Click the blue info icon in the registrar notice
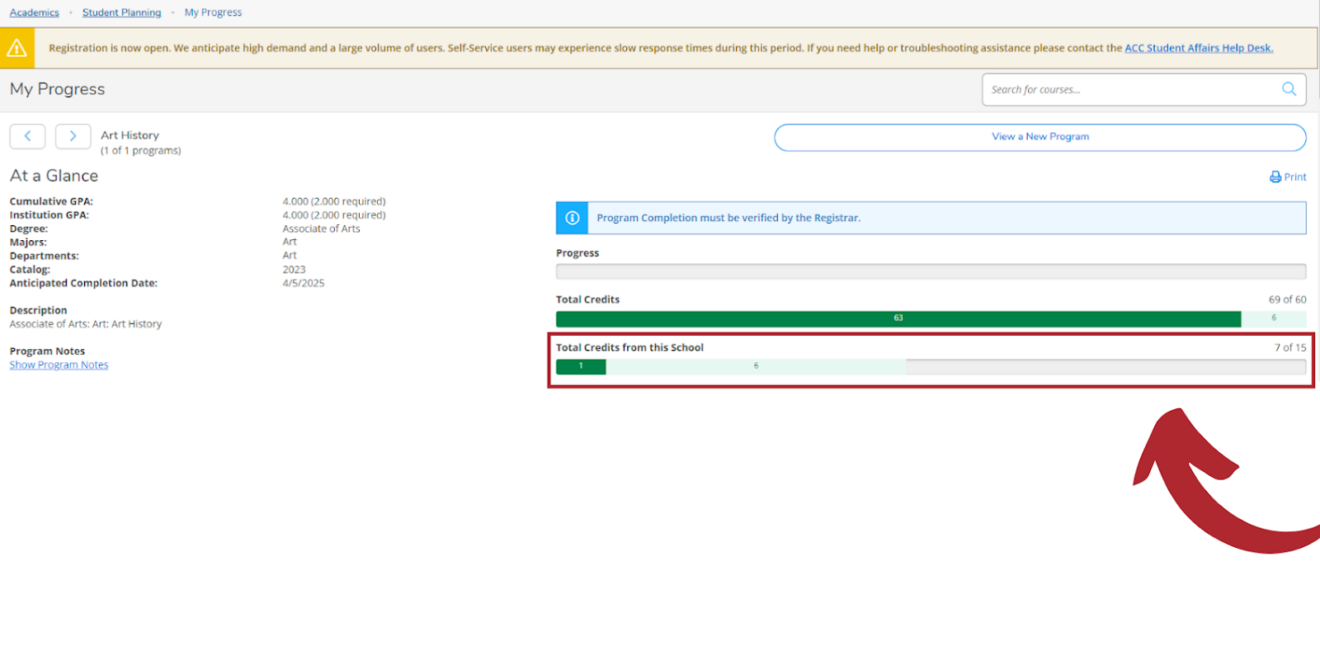 pos(573,218)
